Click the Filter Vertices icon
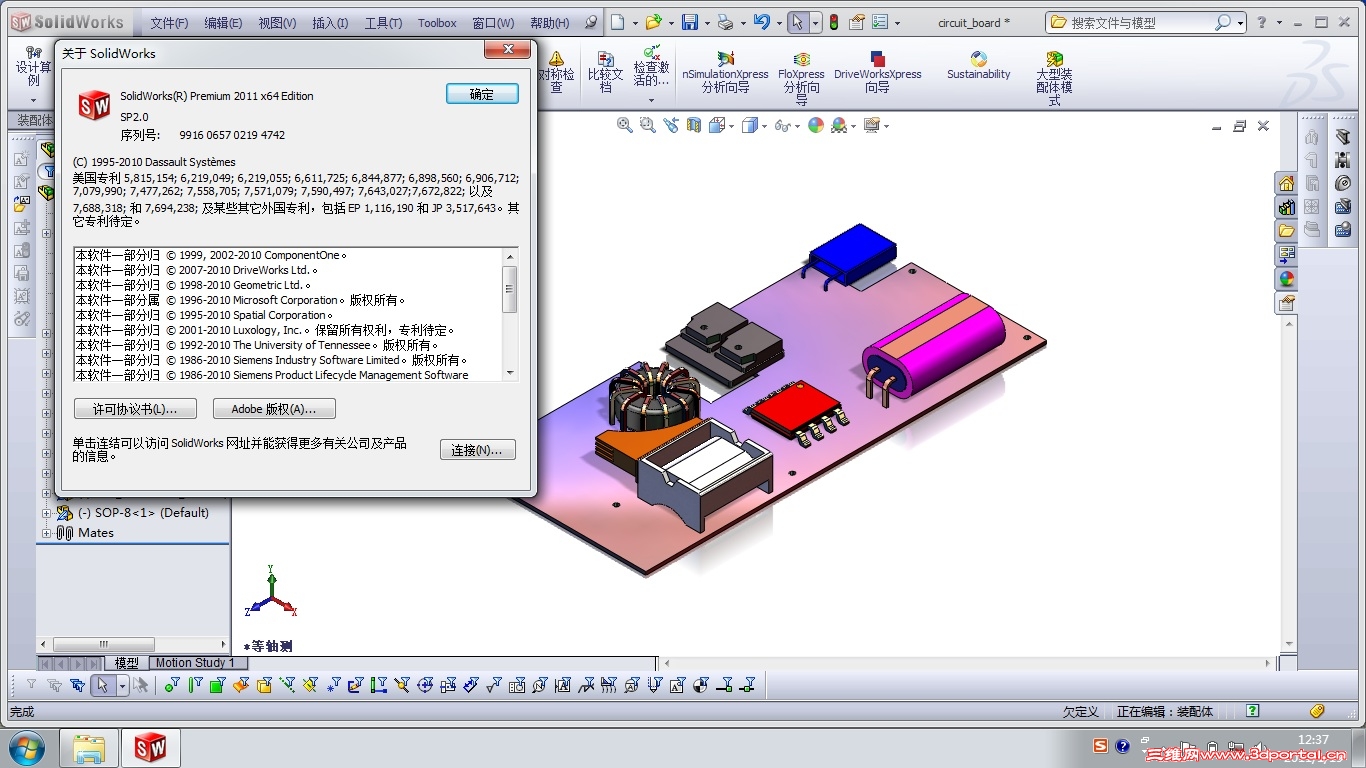This screenshot has height=768, width=1366. (x=172, y=685)
